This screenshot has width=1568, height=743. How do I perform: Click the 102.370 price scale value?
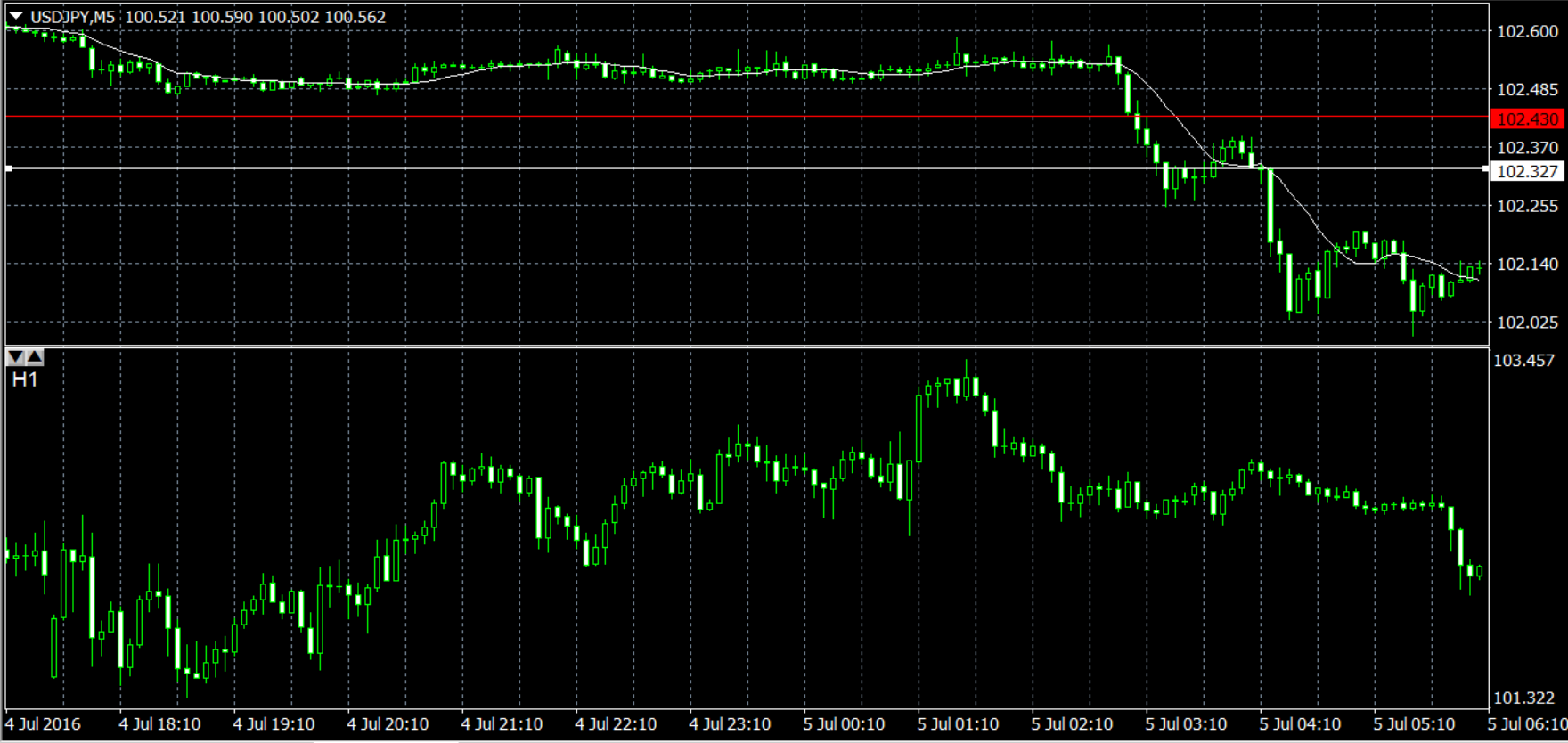(x=1527, y=148)
